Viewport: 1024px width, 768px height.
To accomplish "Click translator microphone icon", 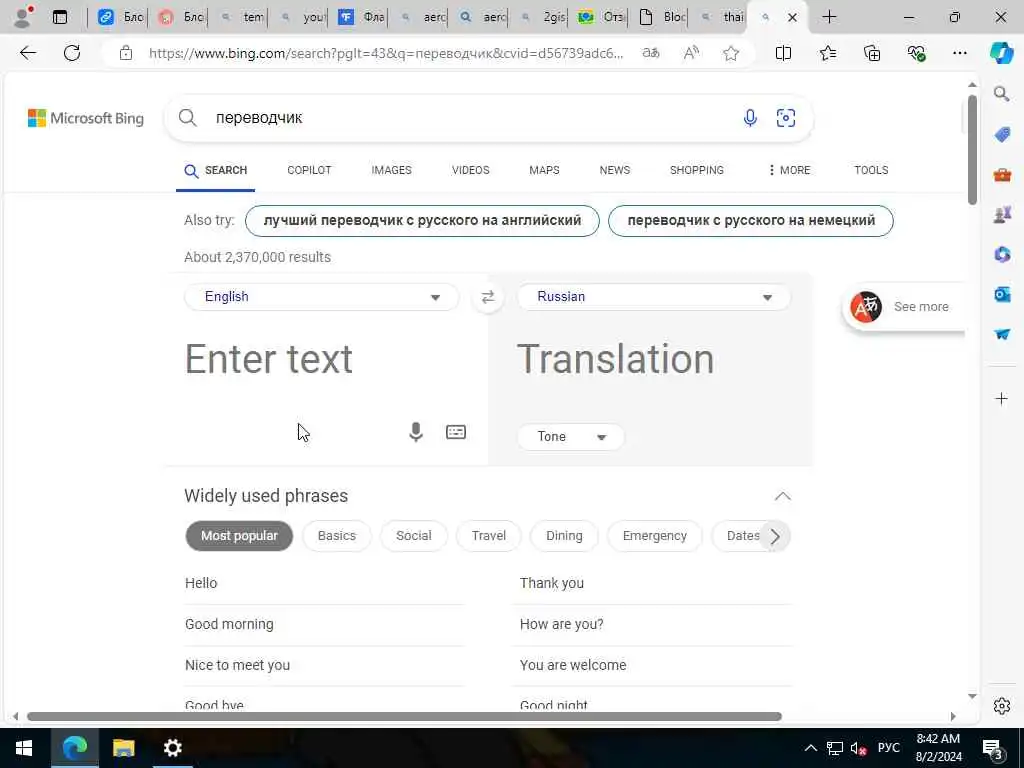I will 416,432.
